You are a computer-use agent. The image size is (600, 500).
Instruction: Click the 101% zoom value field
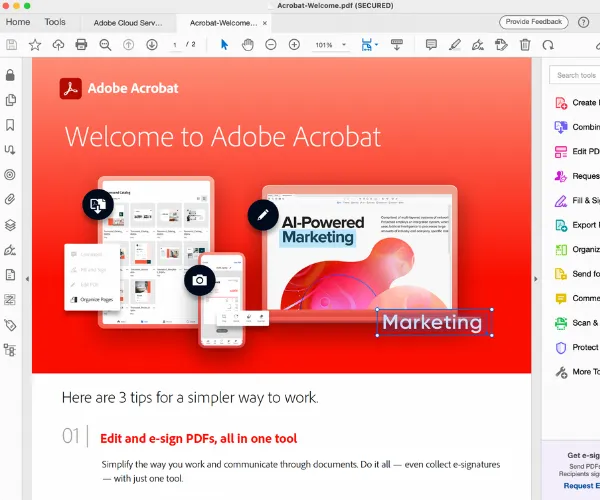coord(324,45)
